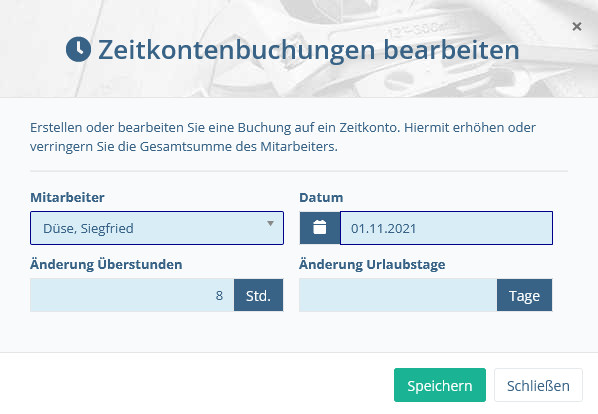Select the 'Düse, Siegfried' employee combo box

157,228
